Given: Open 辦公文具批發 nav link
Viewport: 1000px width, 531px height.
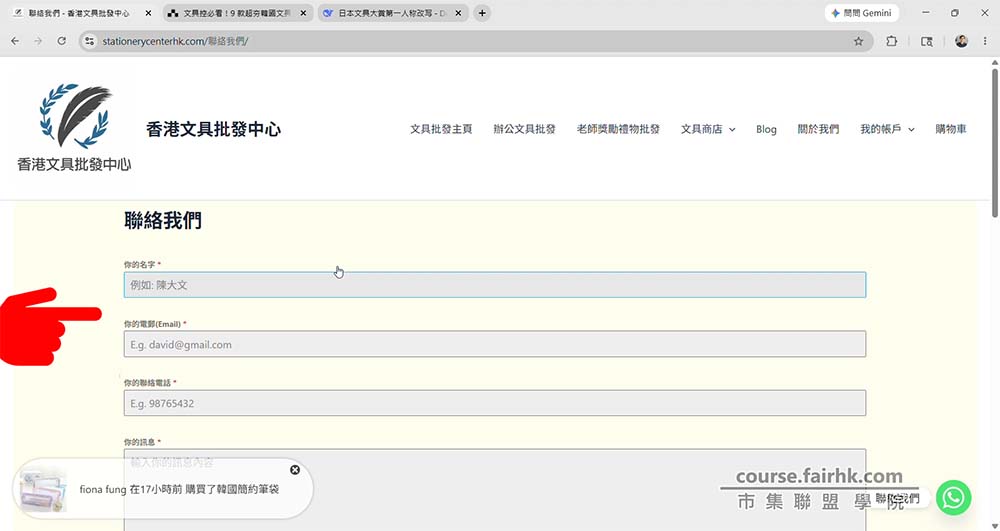Looking at the screenshot, I should (524, 129).
